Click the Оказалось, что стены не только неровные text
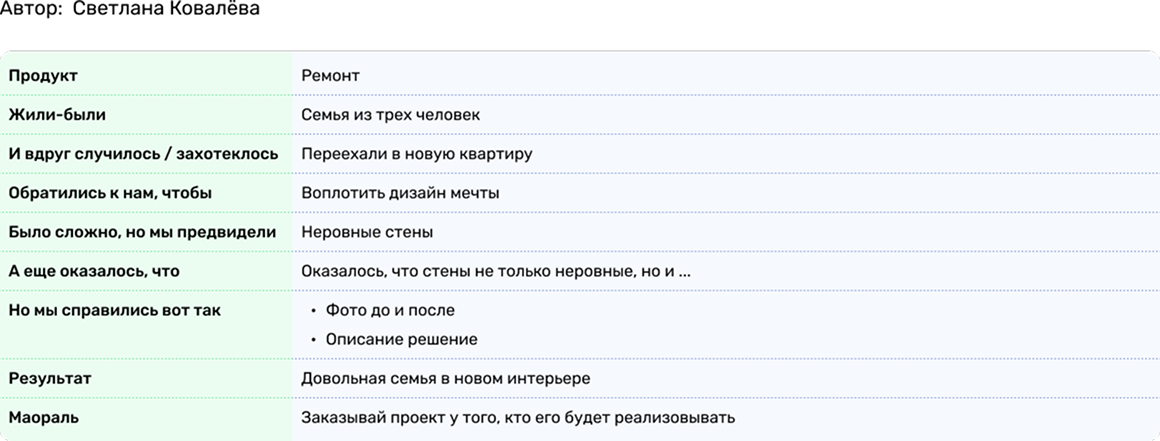The height and width of the screenshot is (441, 1160). 496,271
